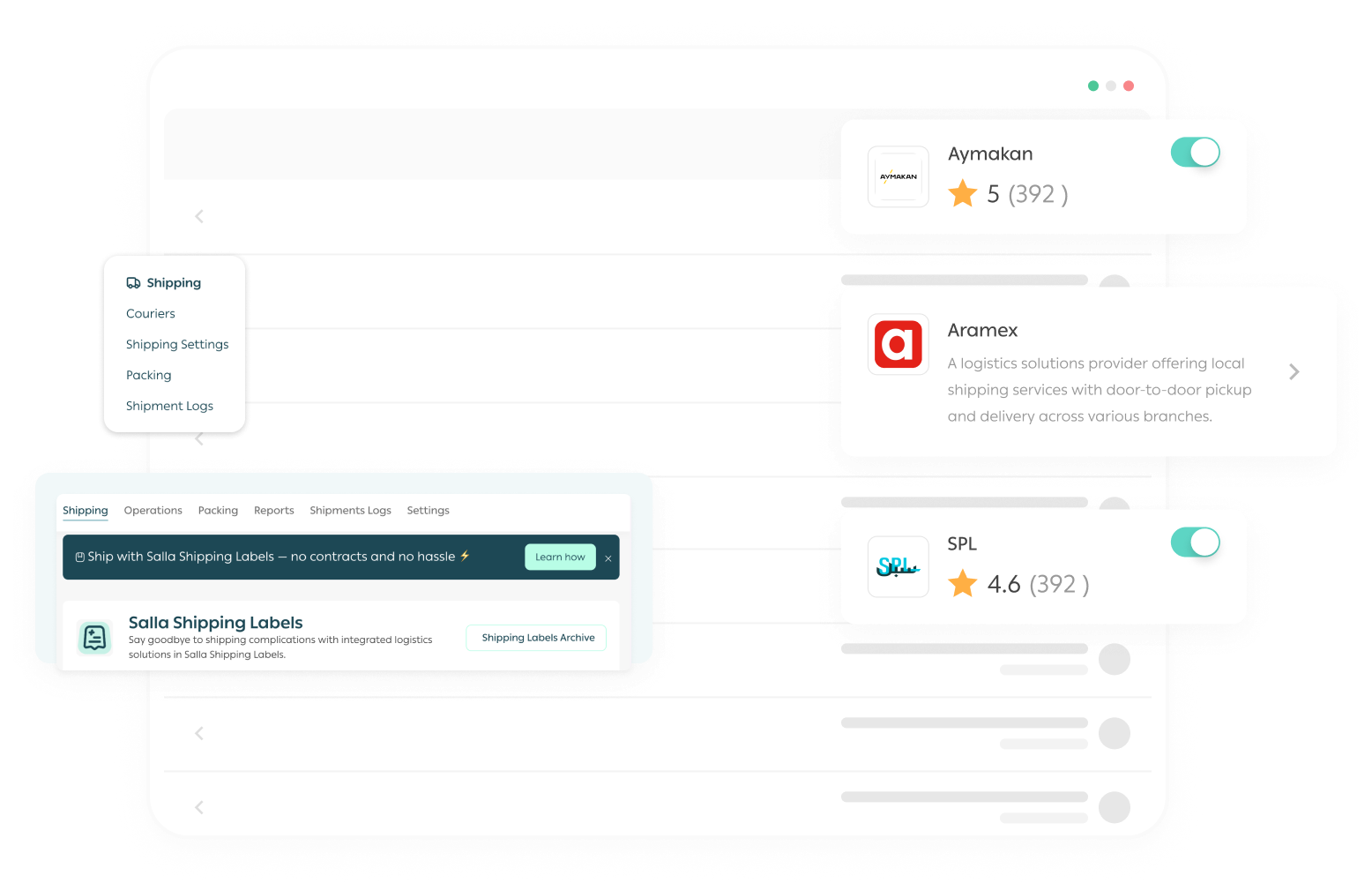Open the Shipping tab

(86, 511)
